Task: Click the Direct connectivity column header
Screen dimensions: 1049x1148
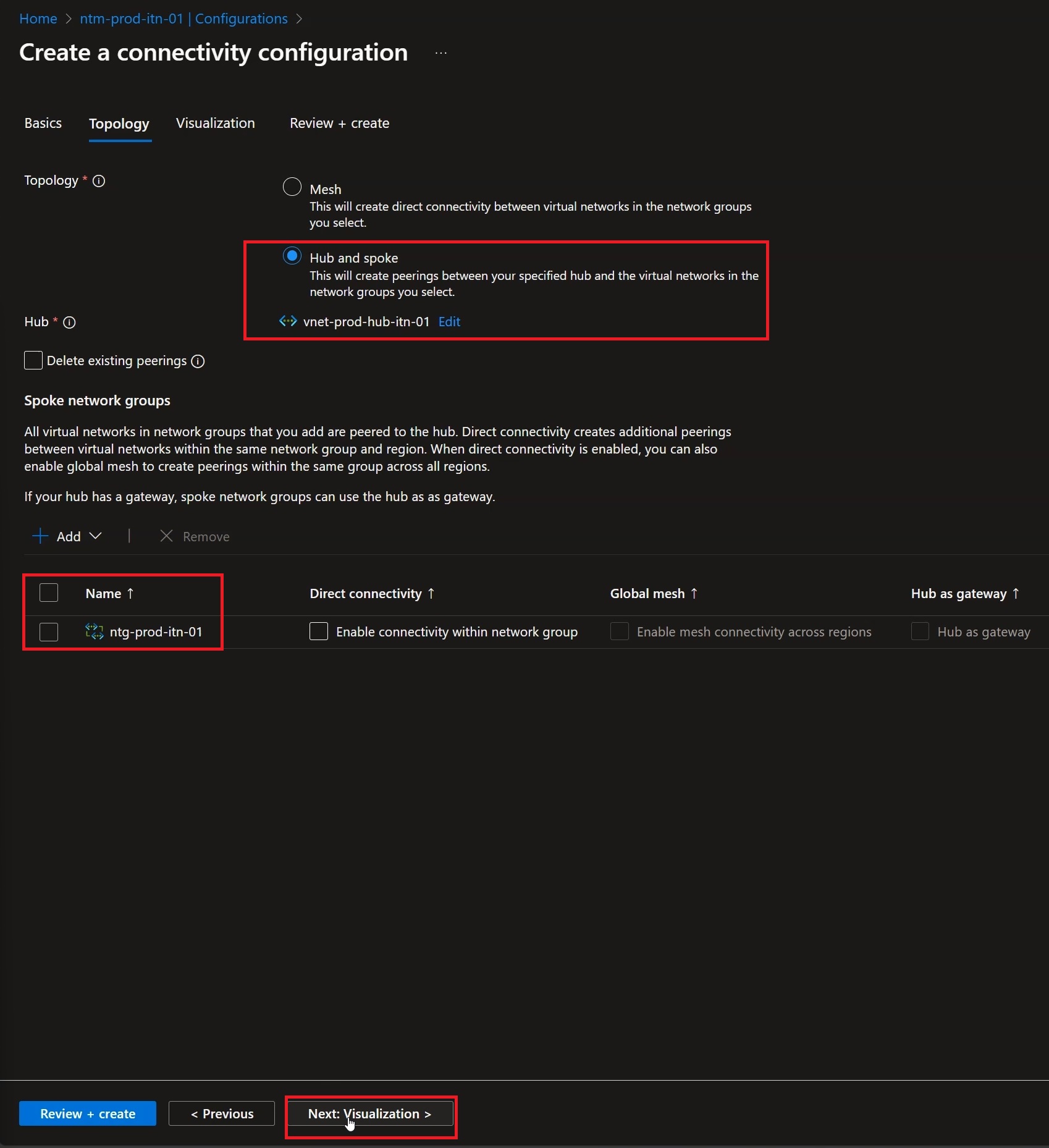Action: (366, 593)
